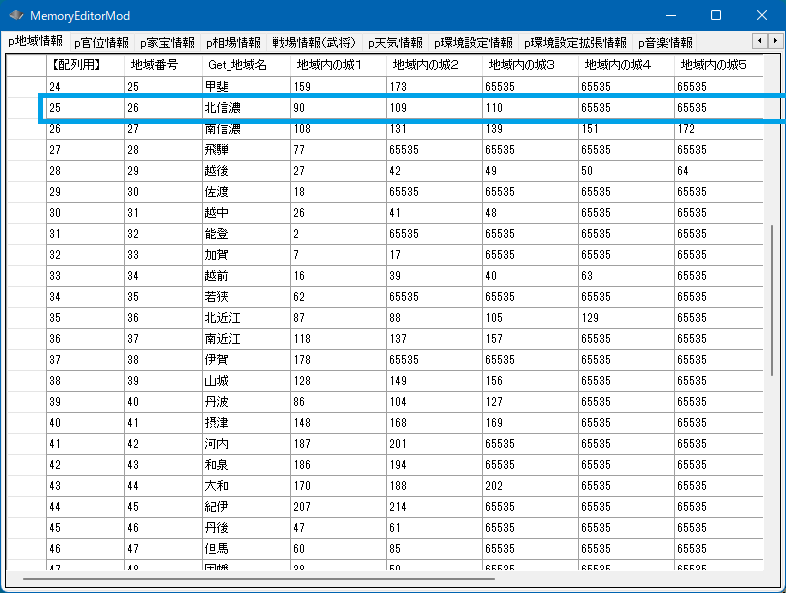Switch to the p音楽情報 tab
The image size is (786, 593).
click(x=665, y=43)
